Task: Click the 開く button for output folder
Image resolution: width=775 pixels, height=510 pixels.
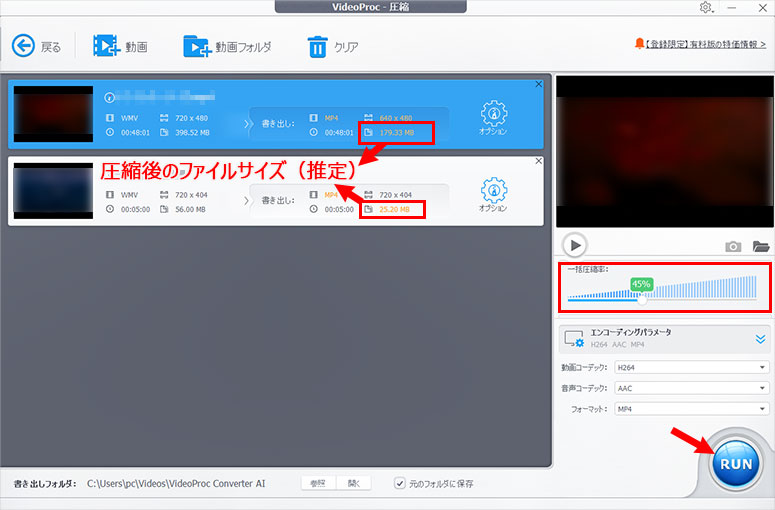Action: point(354,484)
